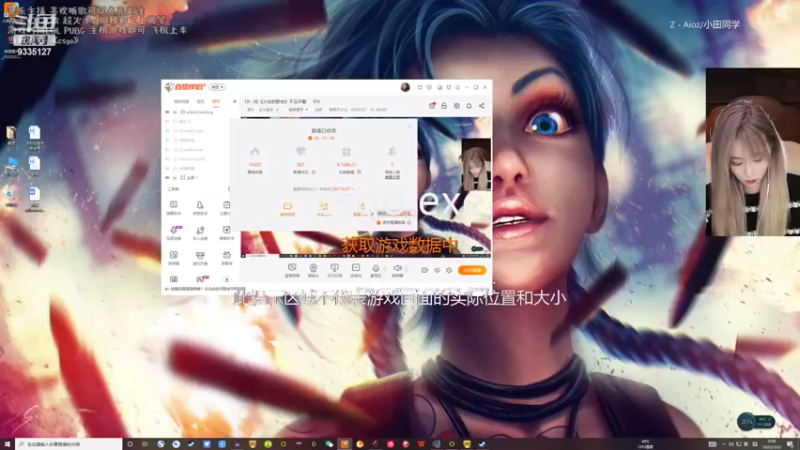
Task: Collapse the 工具箱 toolbox panel
Action: point(229,189)
